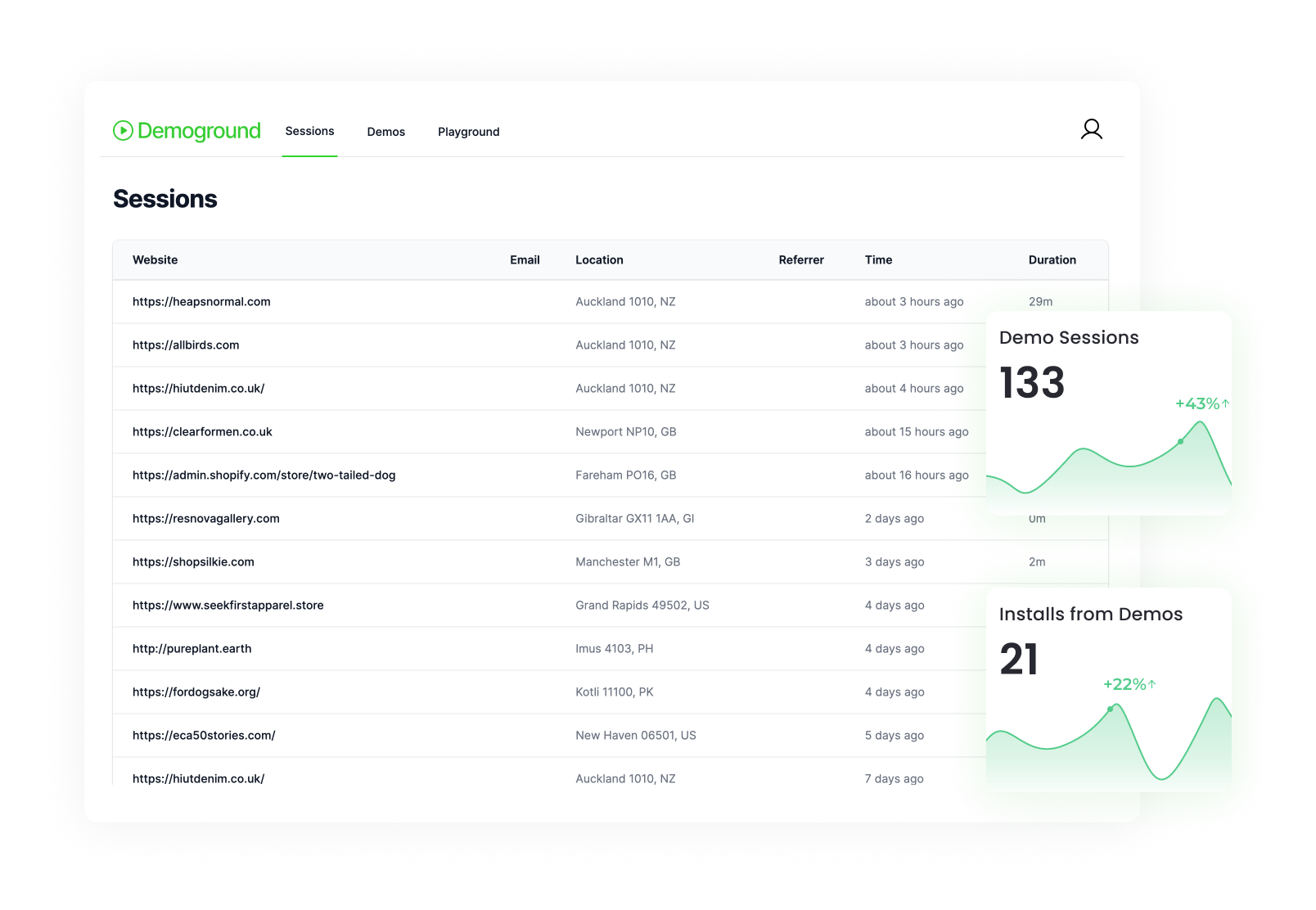
Task: Sort sessions by the Time column
Action: click(878, 259)
